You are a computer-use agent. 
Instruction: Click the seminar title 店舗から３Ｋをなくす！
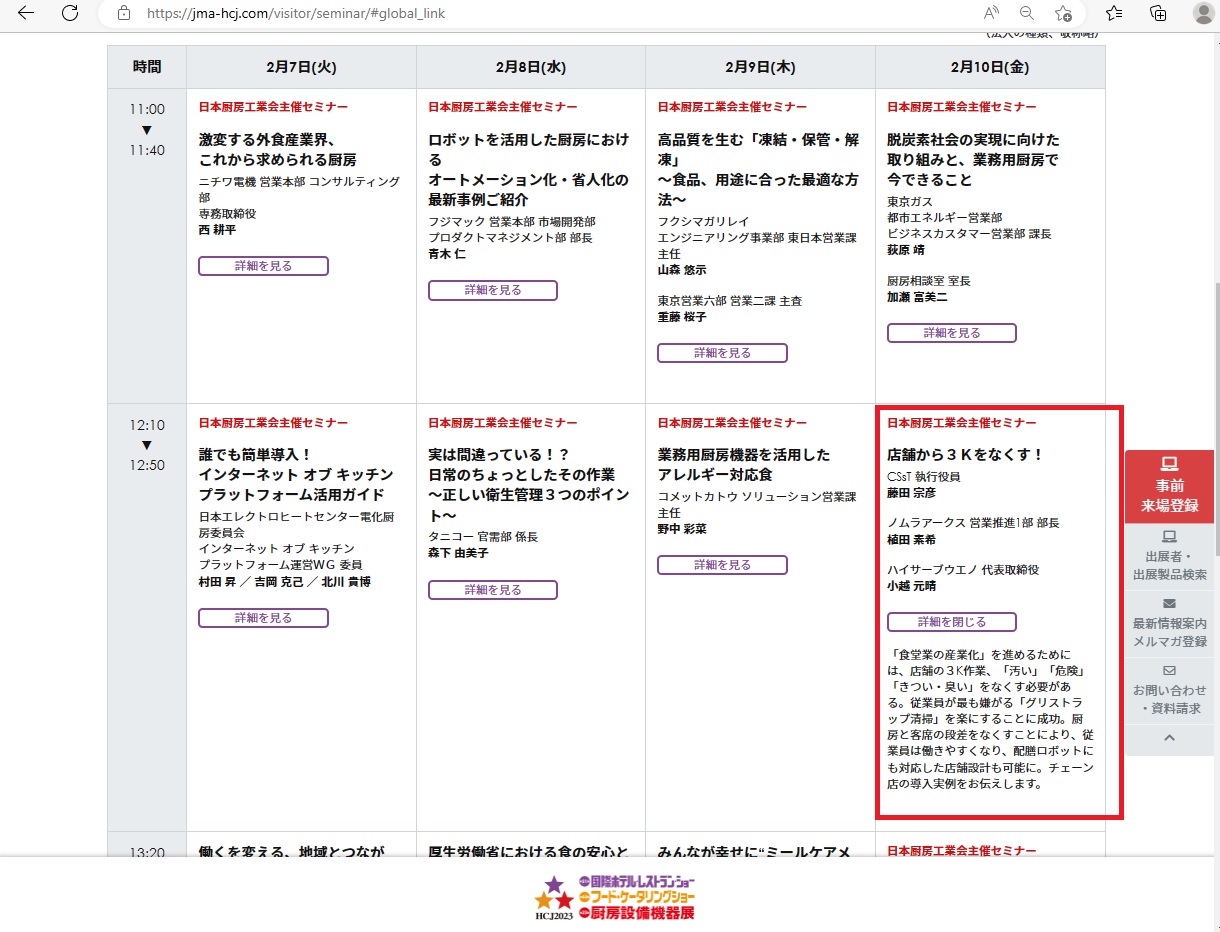[x=965, y=455]
